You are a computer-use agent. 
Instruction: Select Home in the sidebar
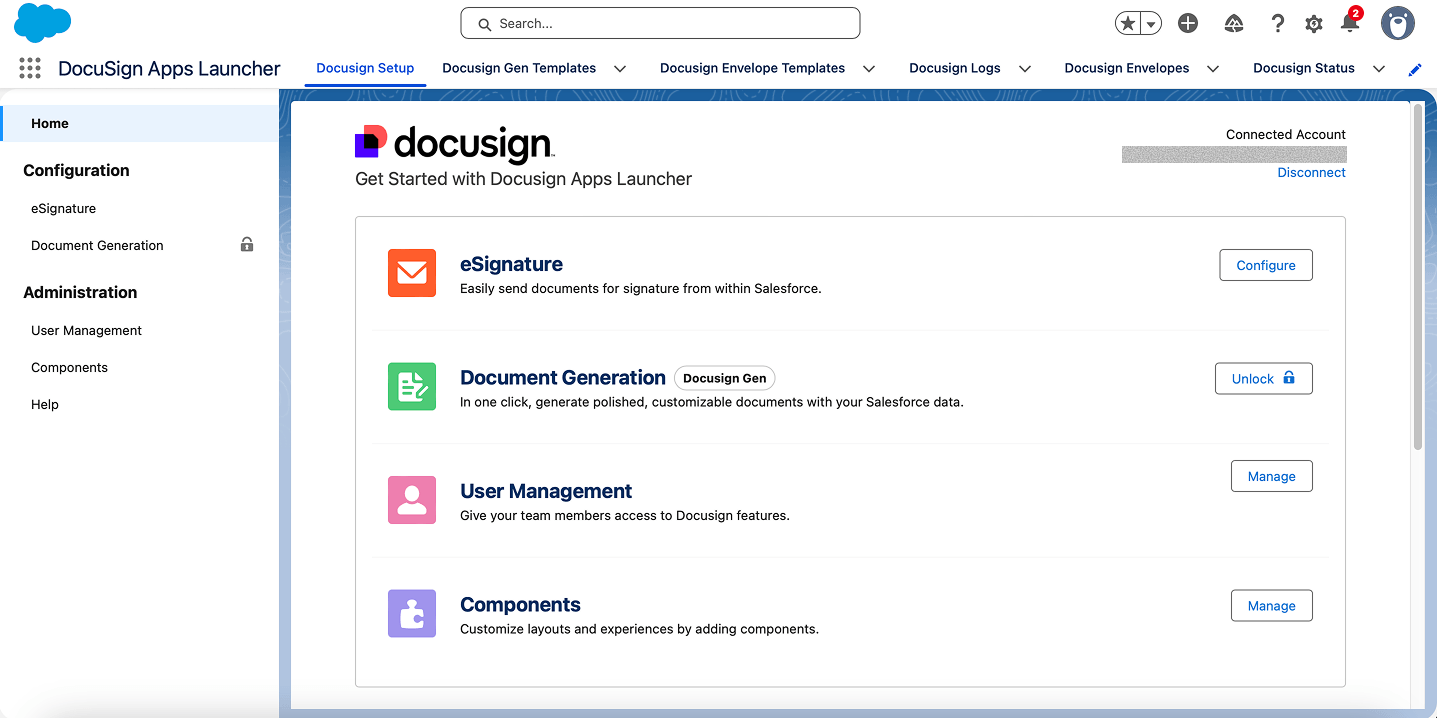point(139,123)
